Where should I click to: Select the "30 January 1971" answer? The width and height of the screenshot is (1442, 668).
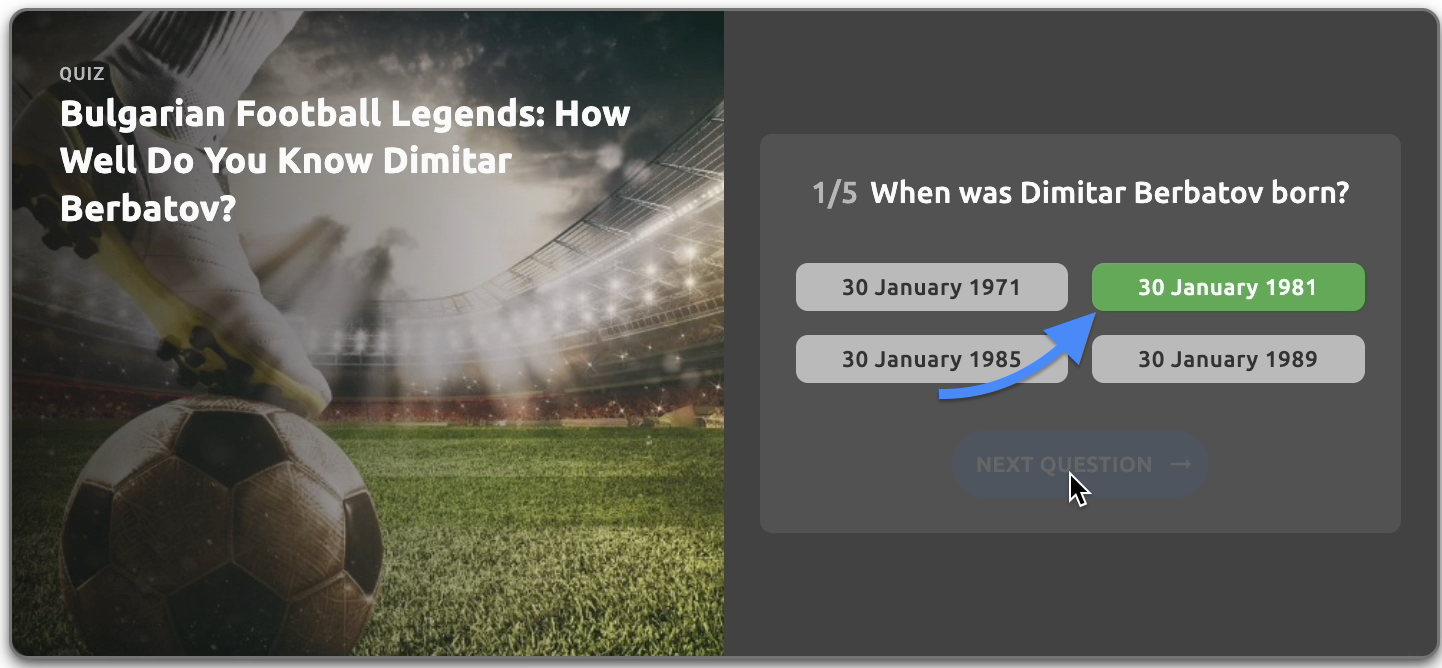pos(931,287)
